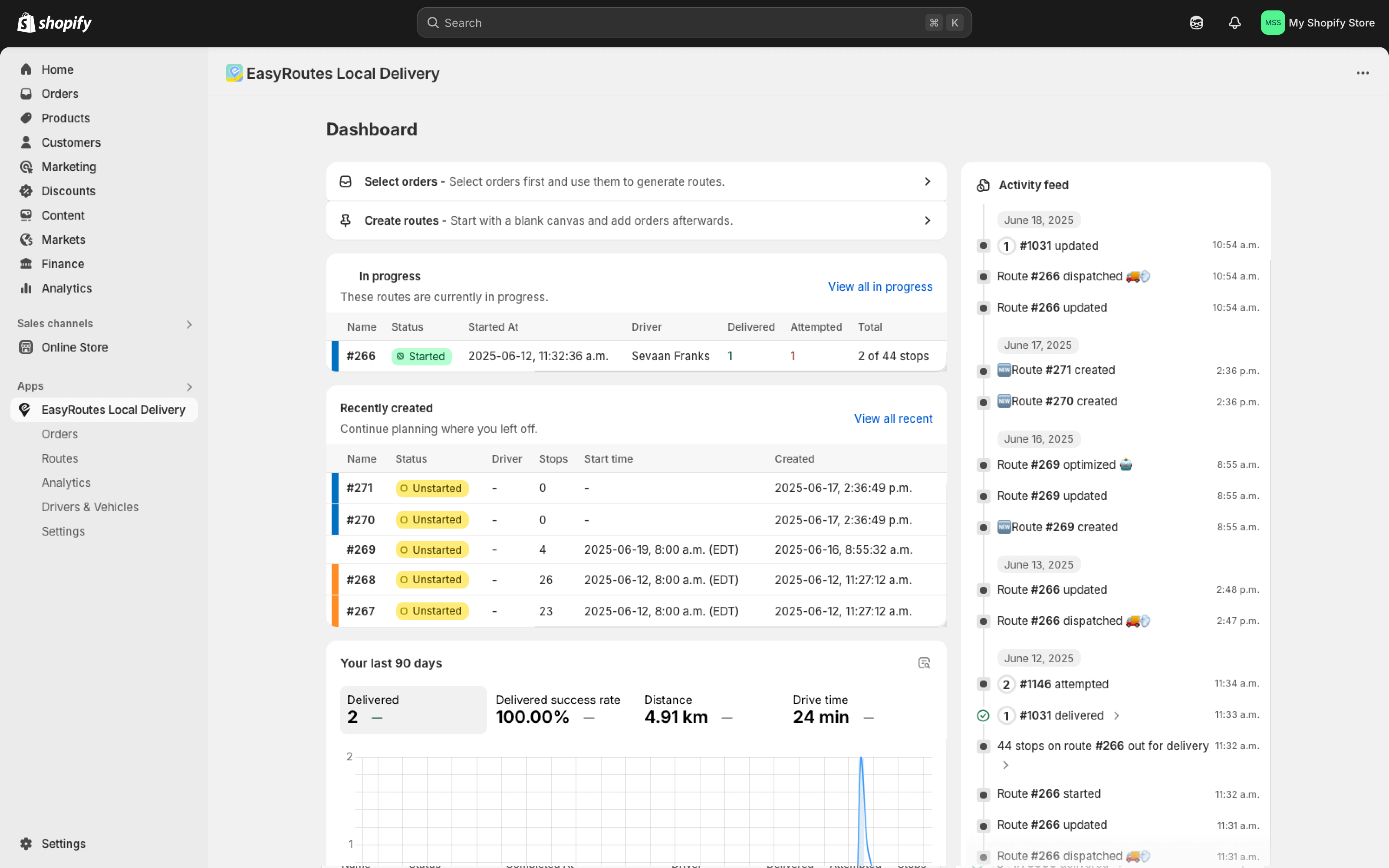Click the notifications bell icon
1389x868 pixels.
pos(1234,23)
